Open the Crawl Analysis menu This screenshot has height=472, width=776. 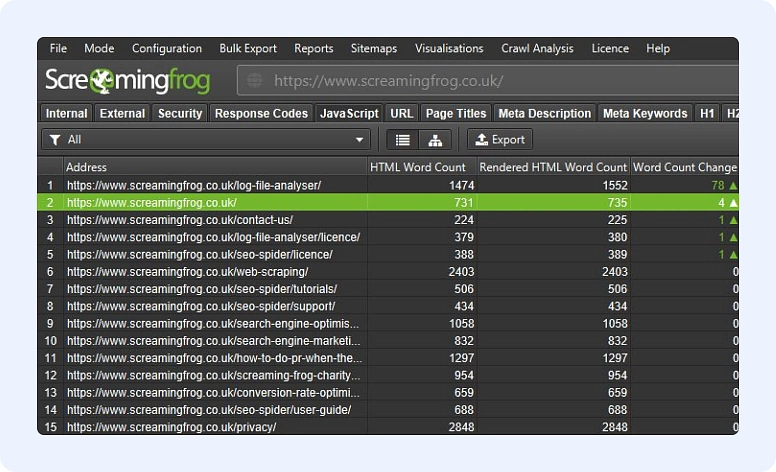[537, 48]
